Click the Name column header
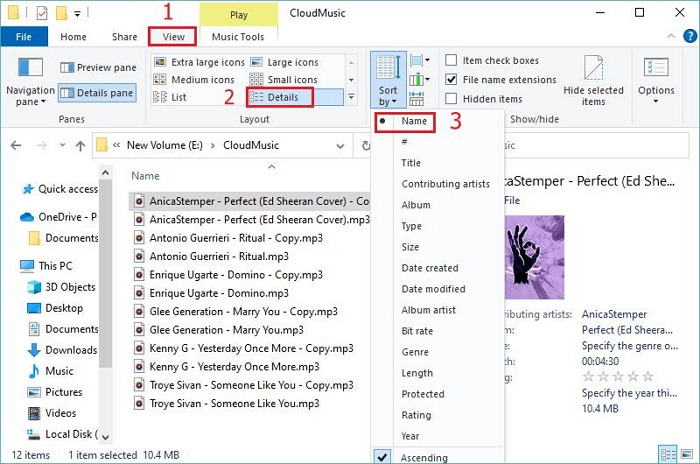The height and width of the screenshot is (464, 700). tap(145, 176)
